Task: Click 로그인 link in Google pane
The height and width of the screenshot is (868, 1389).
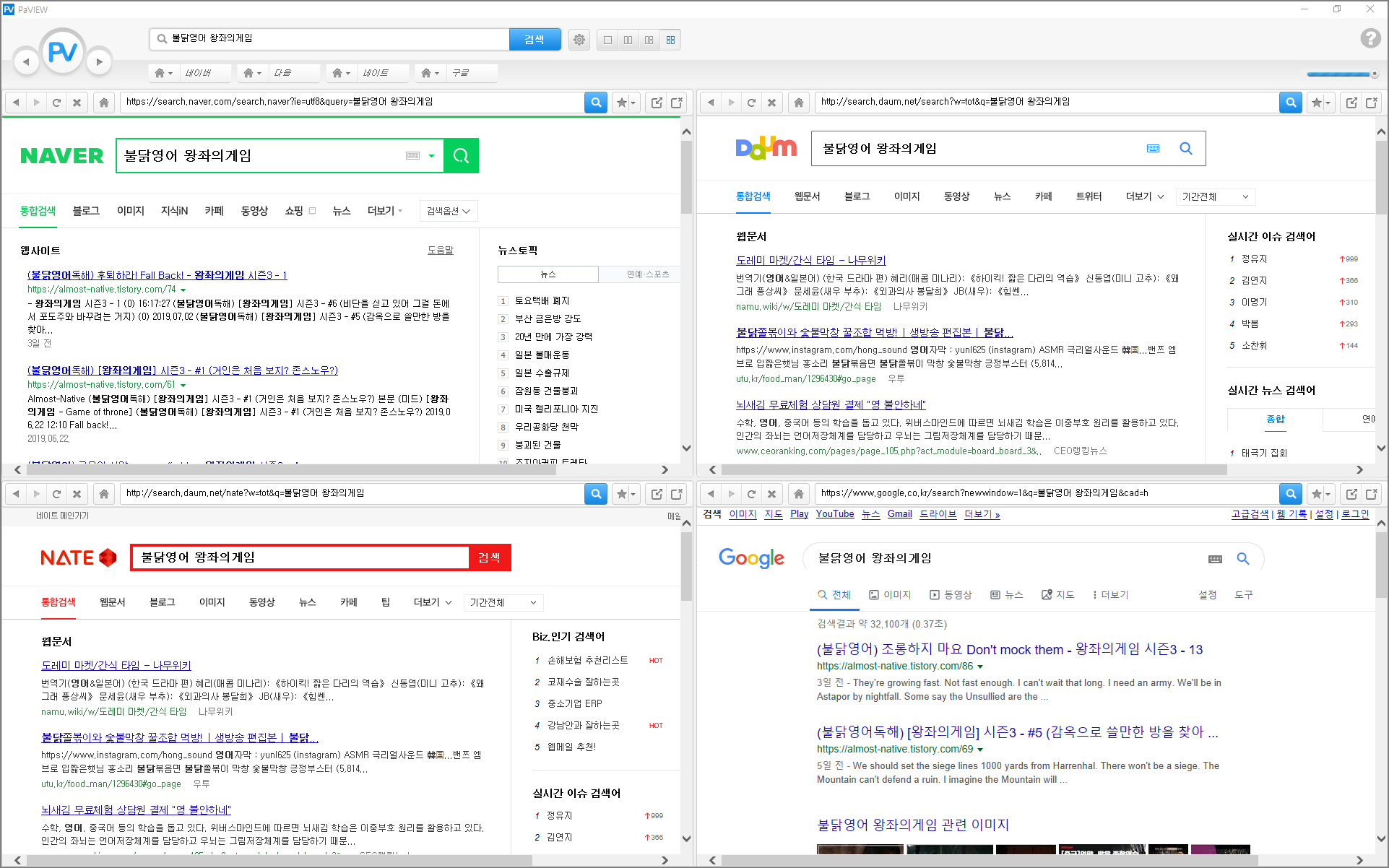Action: pos(1355,514)
